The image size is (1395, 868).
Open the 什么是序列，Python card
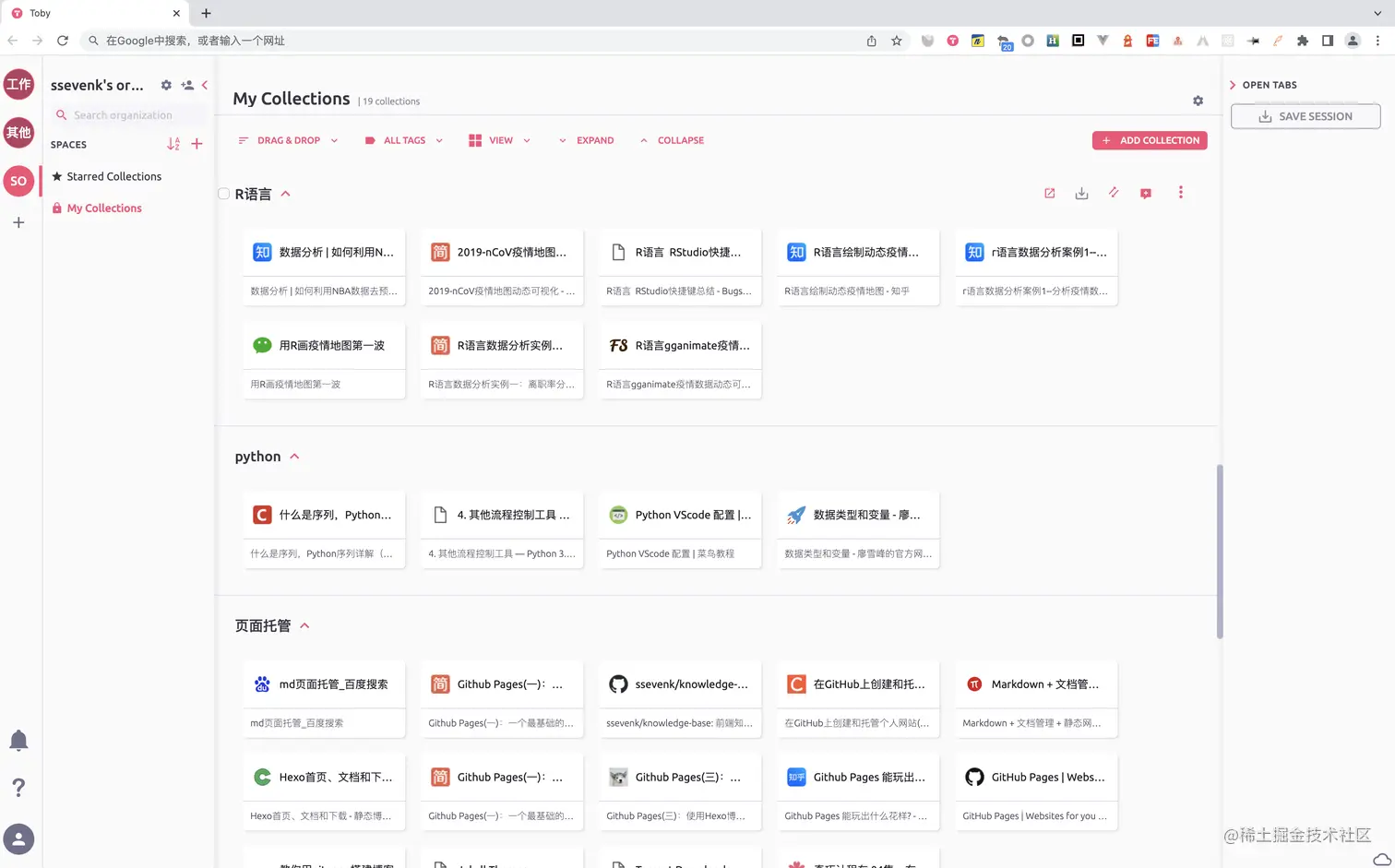click(x=324, y=529)
